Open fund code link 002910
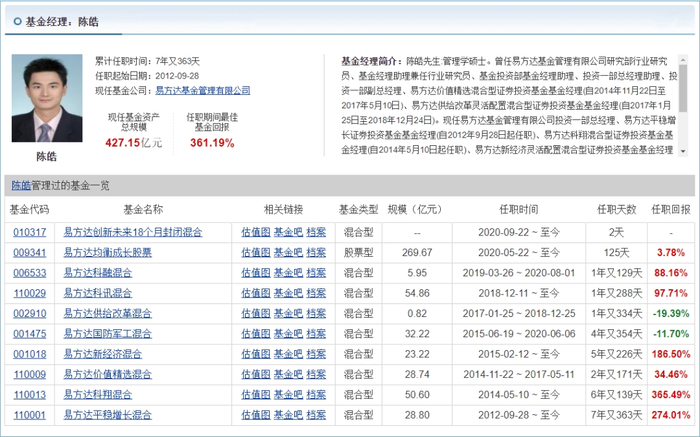This screenshot has width=700, height=437. click(x=29, y=313)
